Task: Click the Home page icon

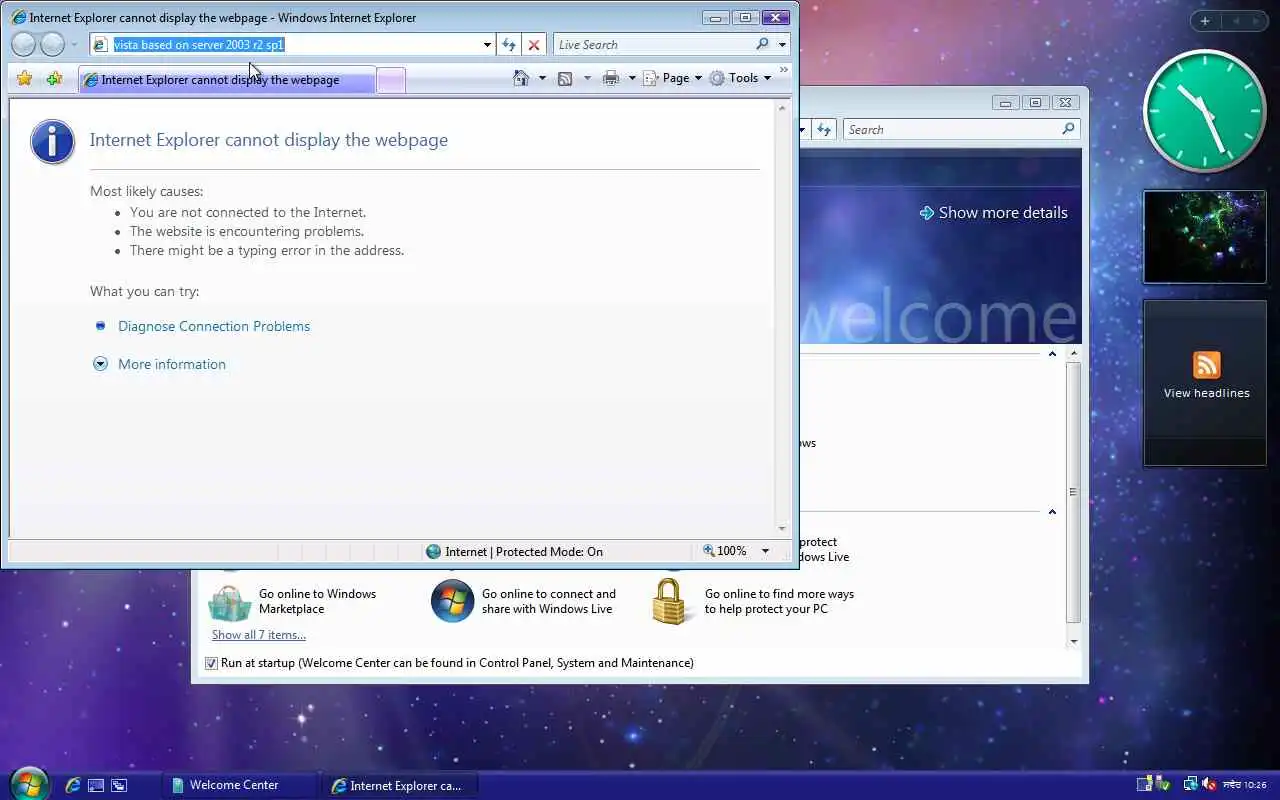Action: tap(520, 78)
